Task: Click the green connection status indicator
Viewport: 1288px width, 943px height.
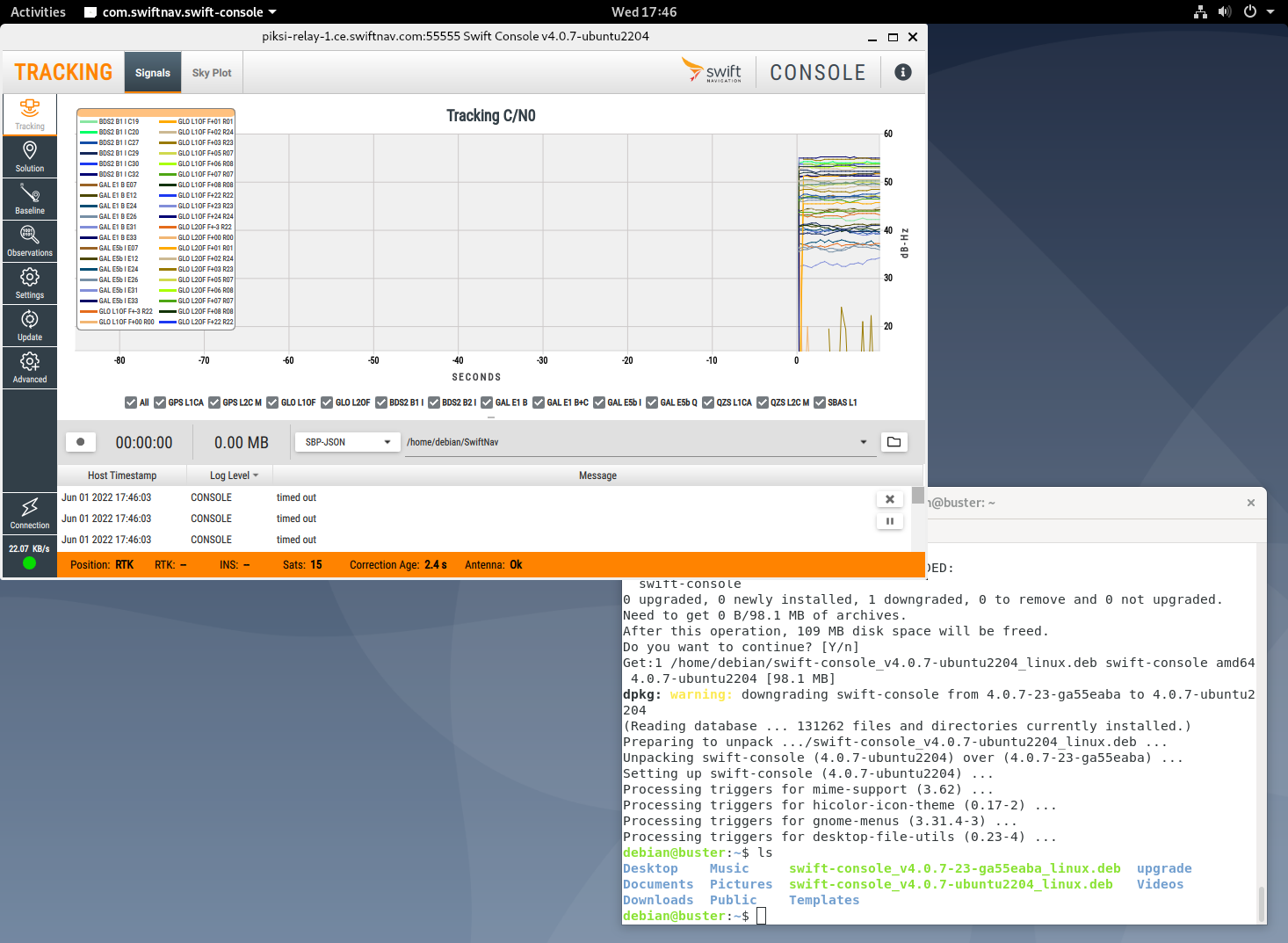Action: (29, 563)
